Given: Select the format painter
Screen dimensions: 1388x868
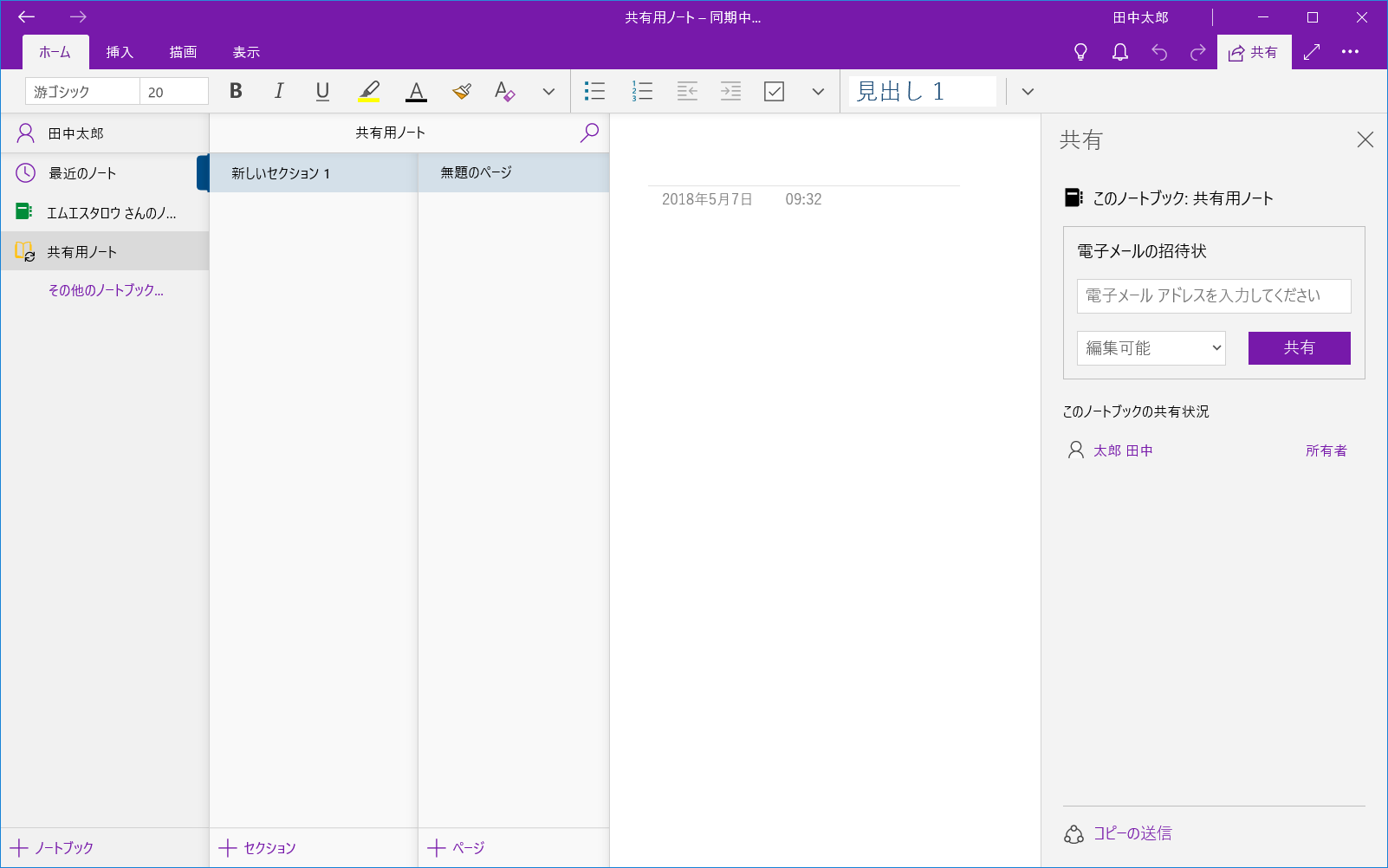Looking at the screenshot, I should point(461,91).
